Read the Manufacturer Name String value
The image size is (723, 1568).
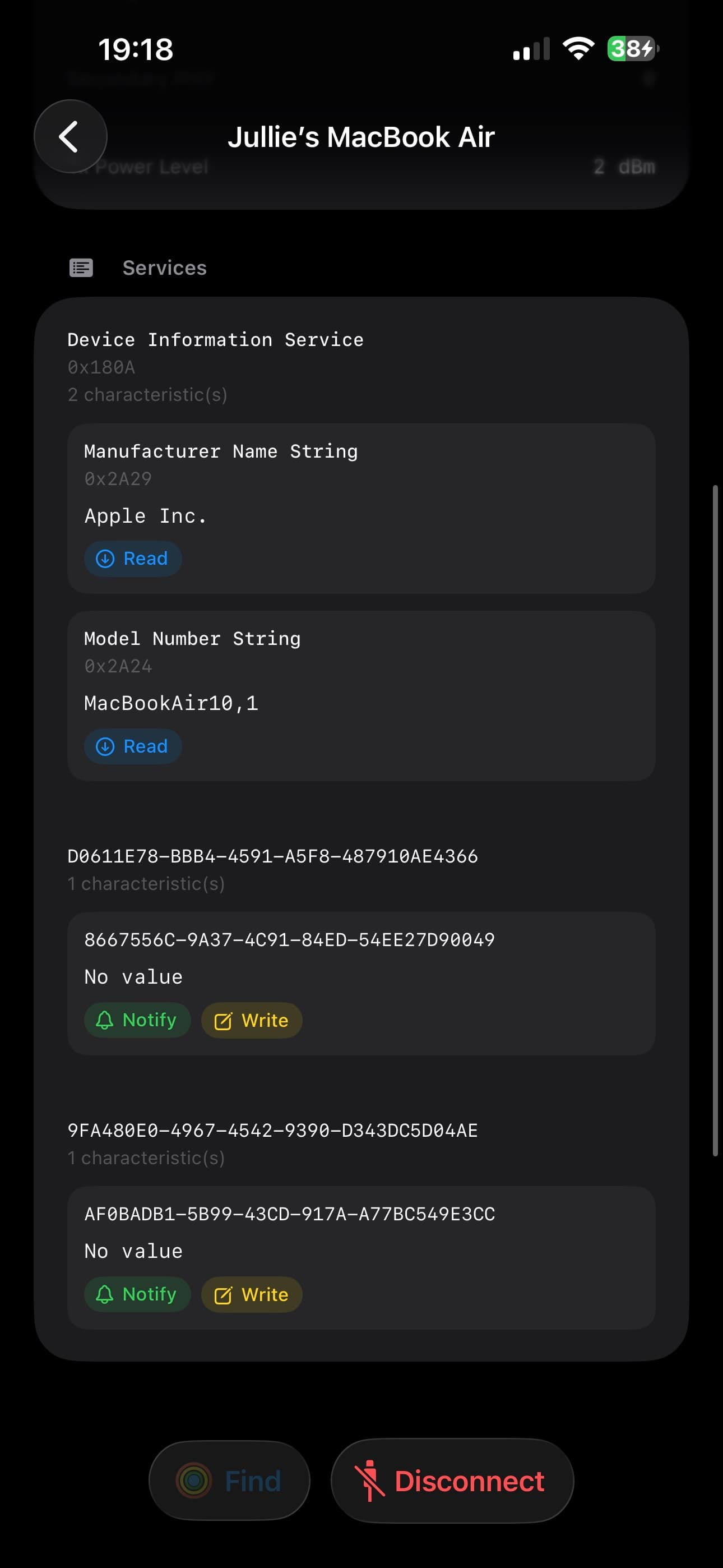point(133,559)
